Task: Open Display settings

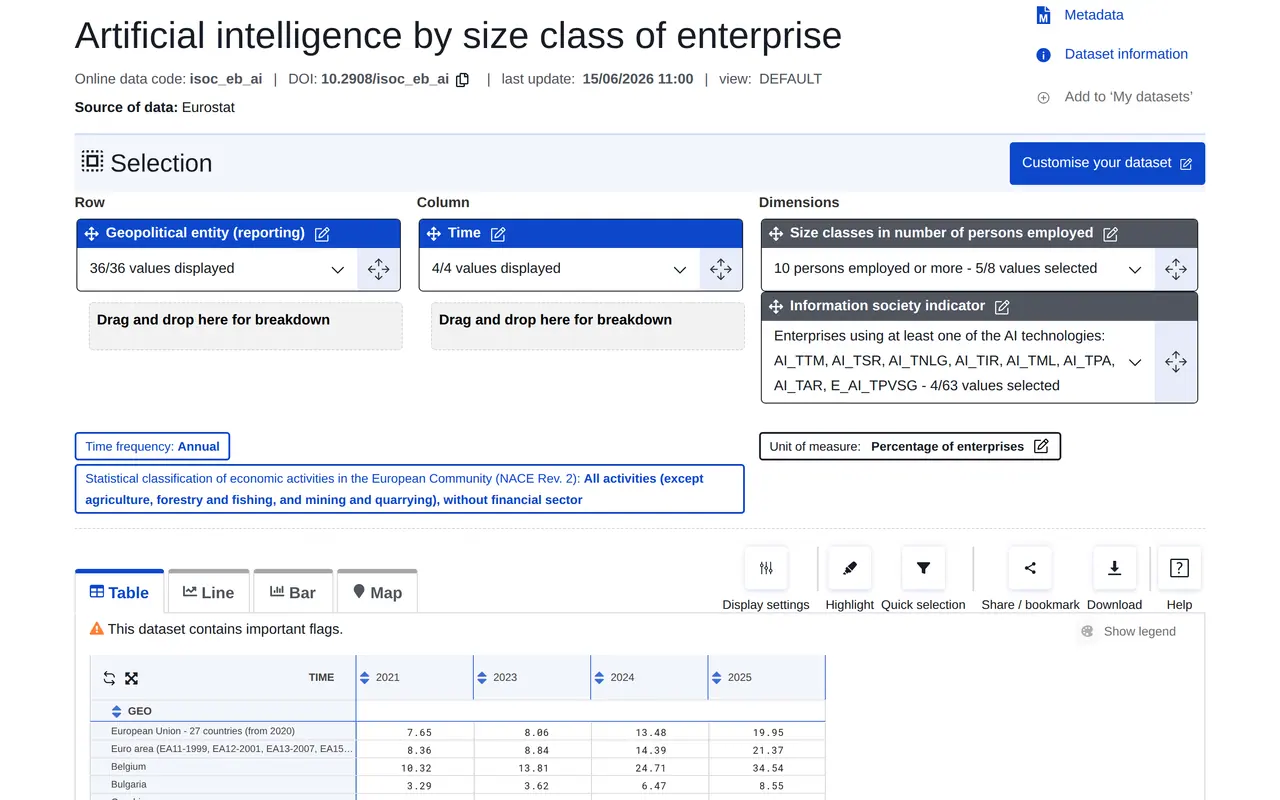Action: (766, 568)
